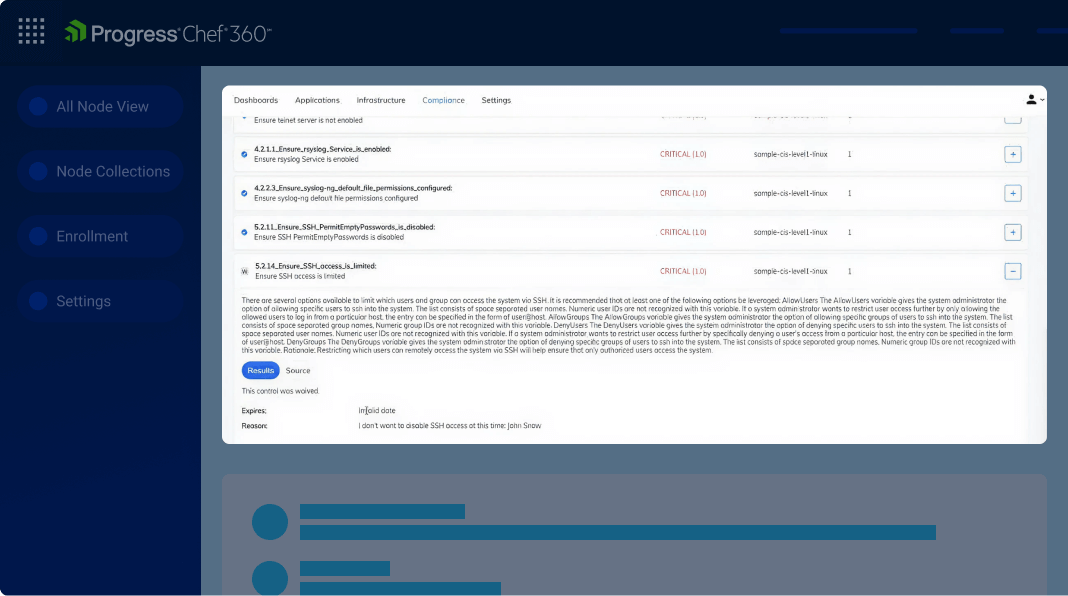Switch to the Dashboards tab
Screen dimensions: 1068x596
[256, 100]
